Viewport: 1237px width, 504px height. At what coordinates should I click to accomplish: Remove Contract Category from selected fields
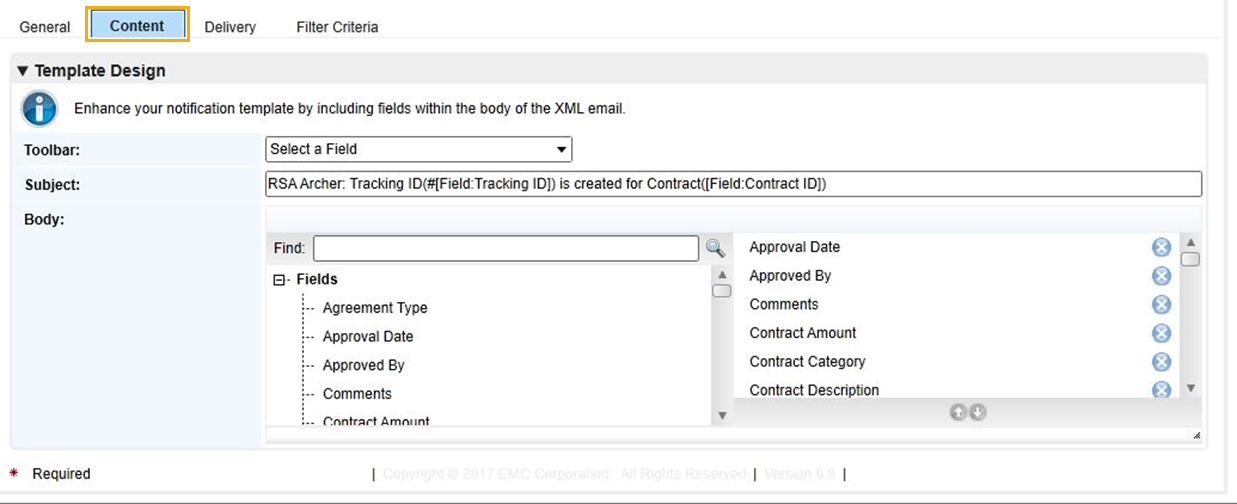pos(1161,361)
